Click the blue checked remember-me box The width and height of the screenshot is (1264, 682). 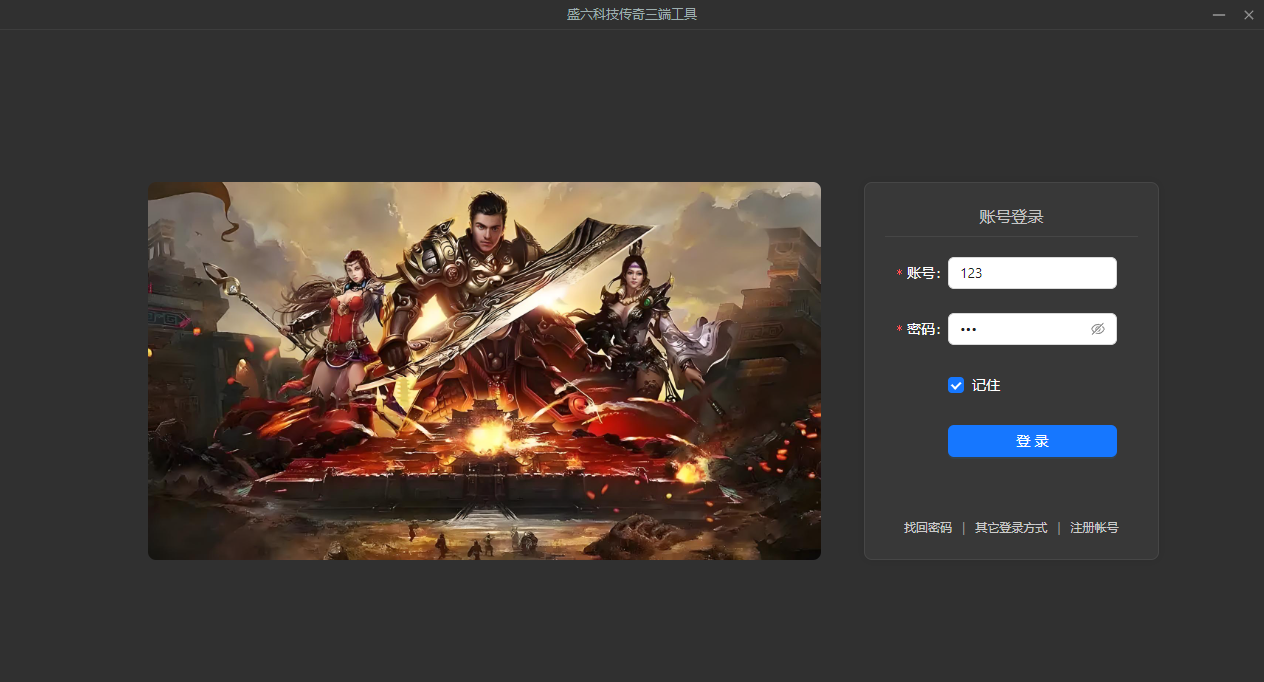pos(956,385)
